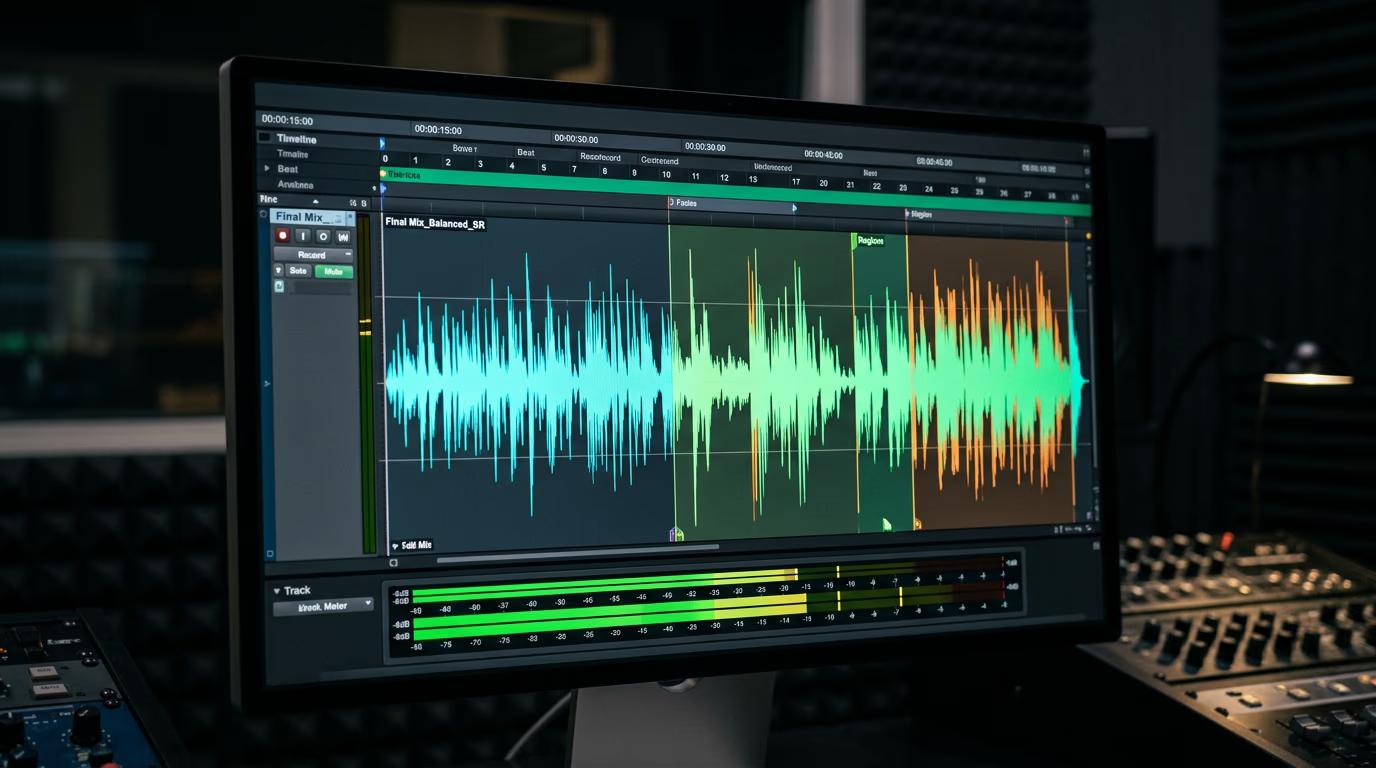
Task: Click the input monitor icon beside record arm
Action: 303,236
